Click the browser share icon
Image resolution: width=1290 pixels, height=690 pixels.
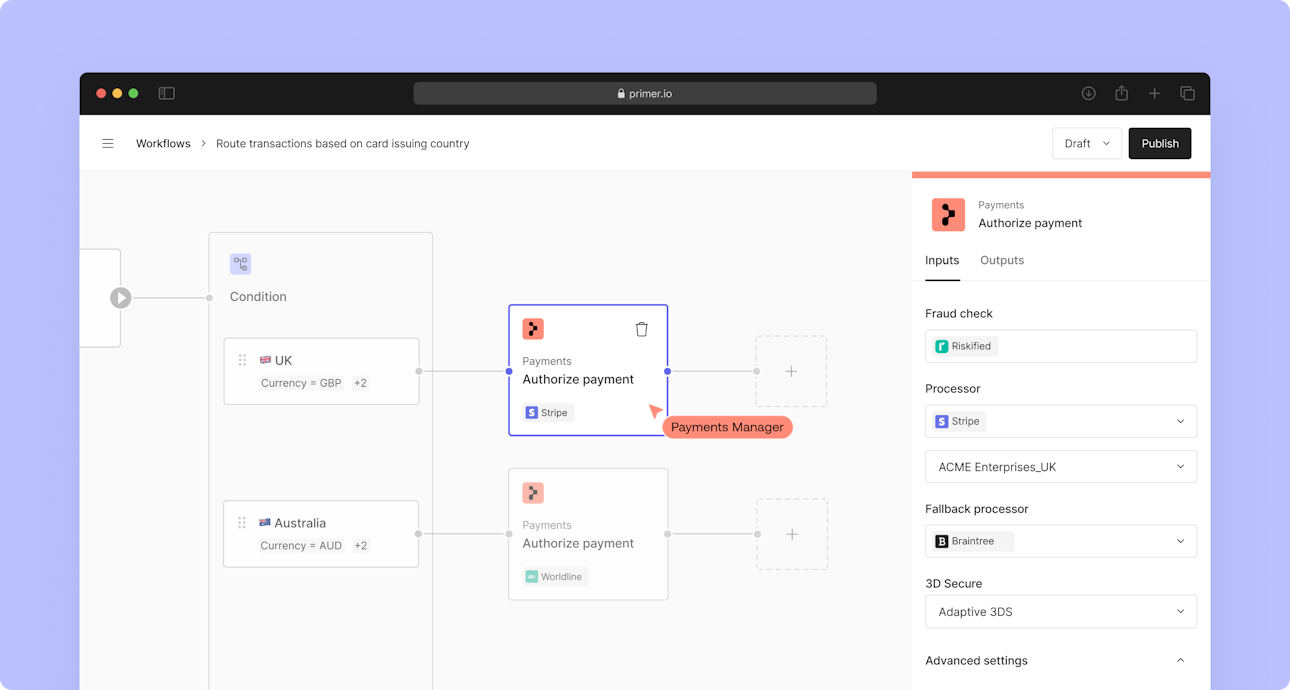pos(1122,93)
